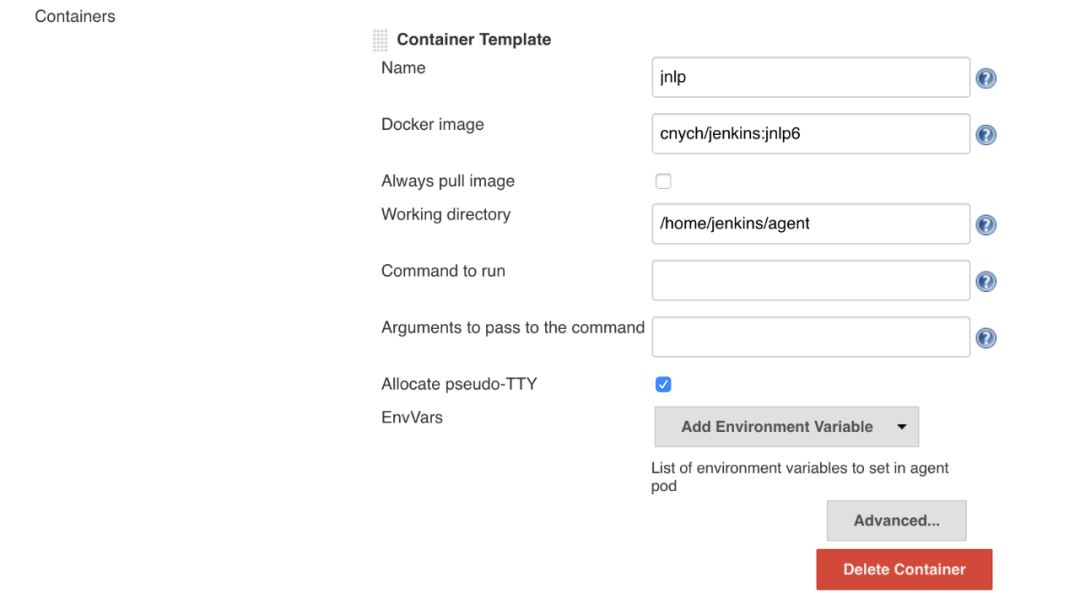Select the empty Command to run field

[x=810, y=281]
